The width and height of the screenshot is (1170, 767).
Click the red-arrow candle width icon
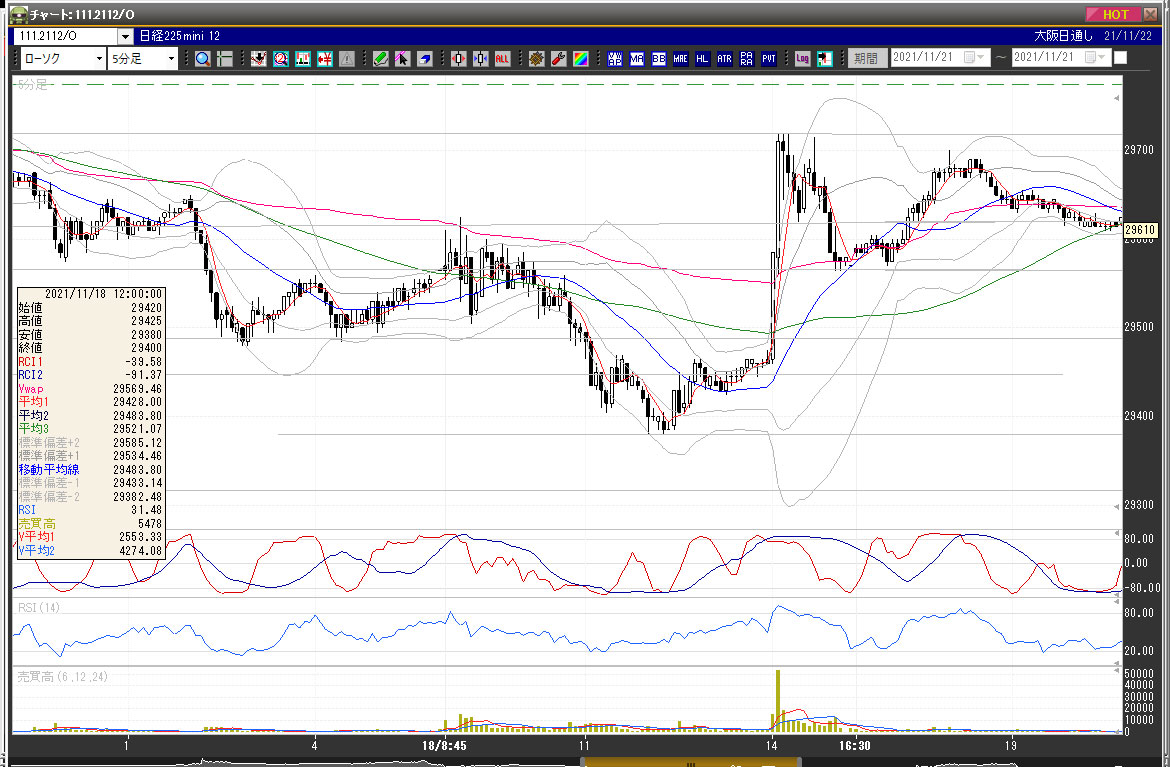coord(458,58)
